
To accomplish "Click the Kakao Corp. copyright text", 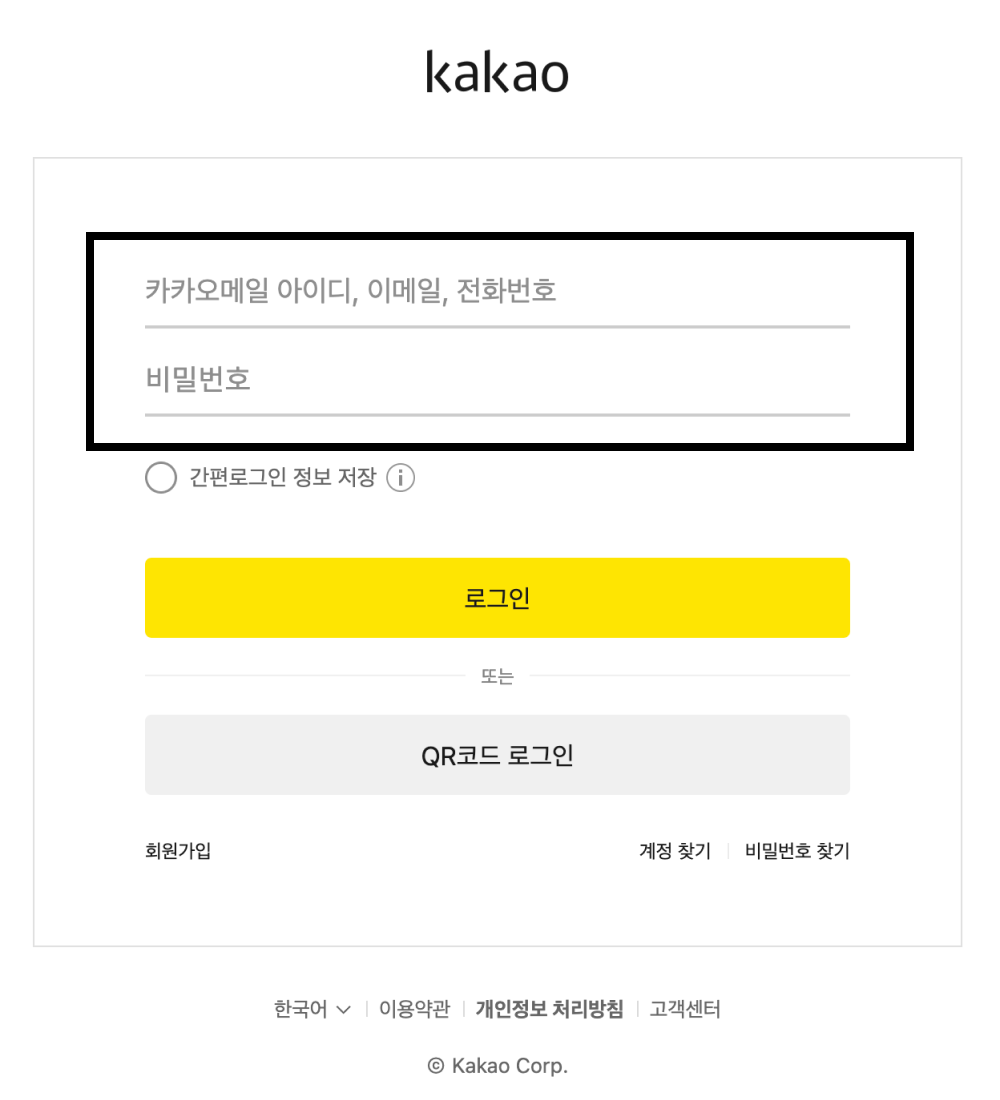I will tap(509, 1066).
